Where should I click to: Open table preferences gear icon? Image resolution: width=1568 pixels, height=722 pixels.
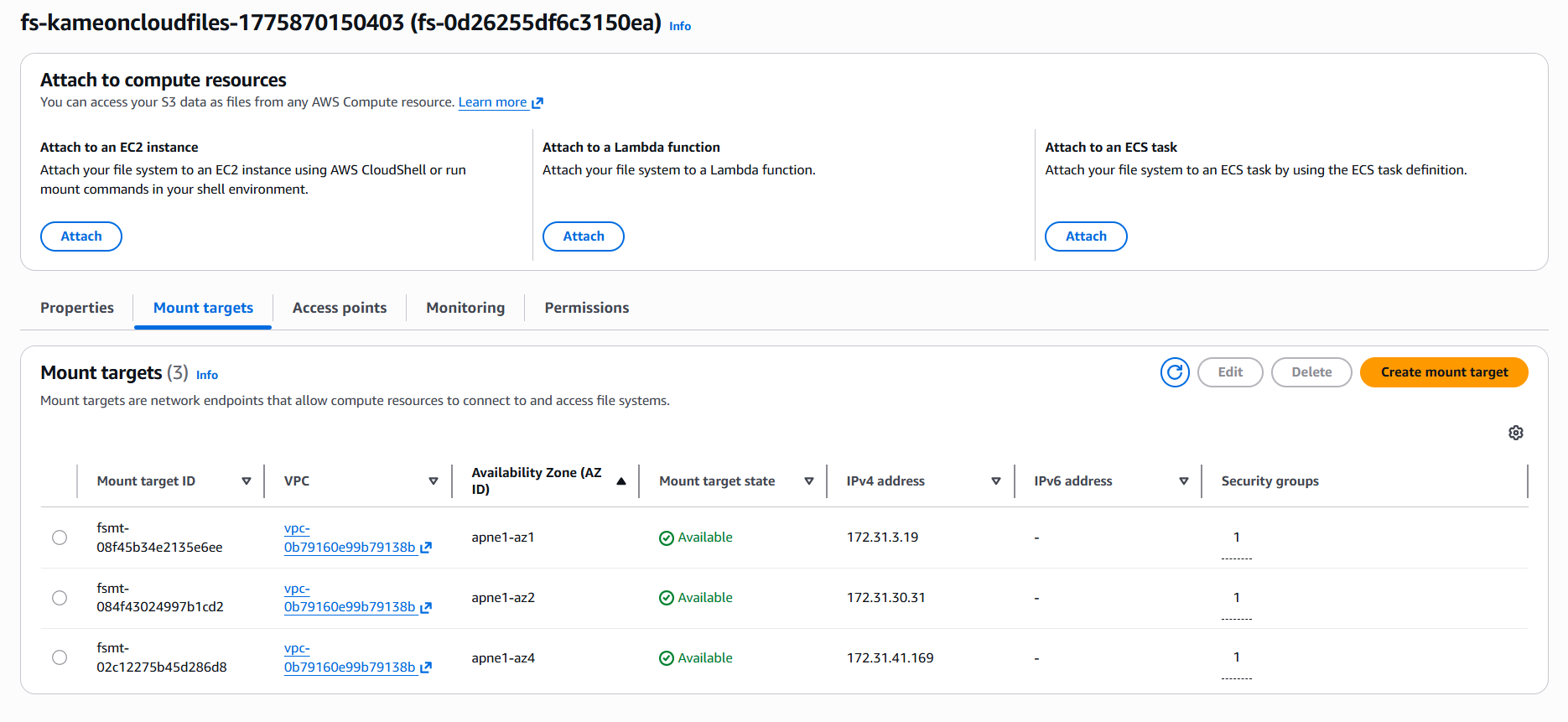point(1515,433)
